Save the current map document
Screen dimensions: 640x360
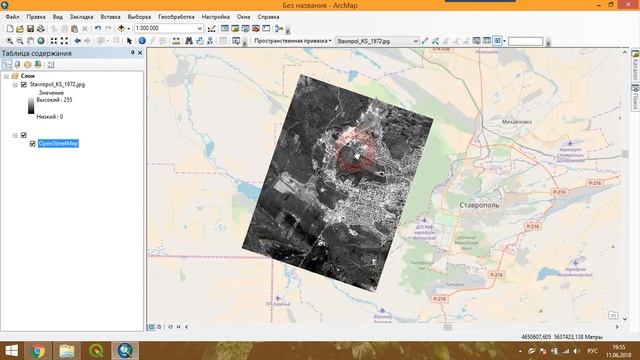[x=30, y=29]
